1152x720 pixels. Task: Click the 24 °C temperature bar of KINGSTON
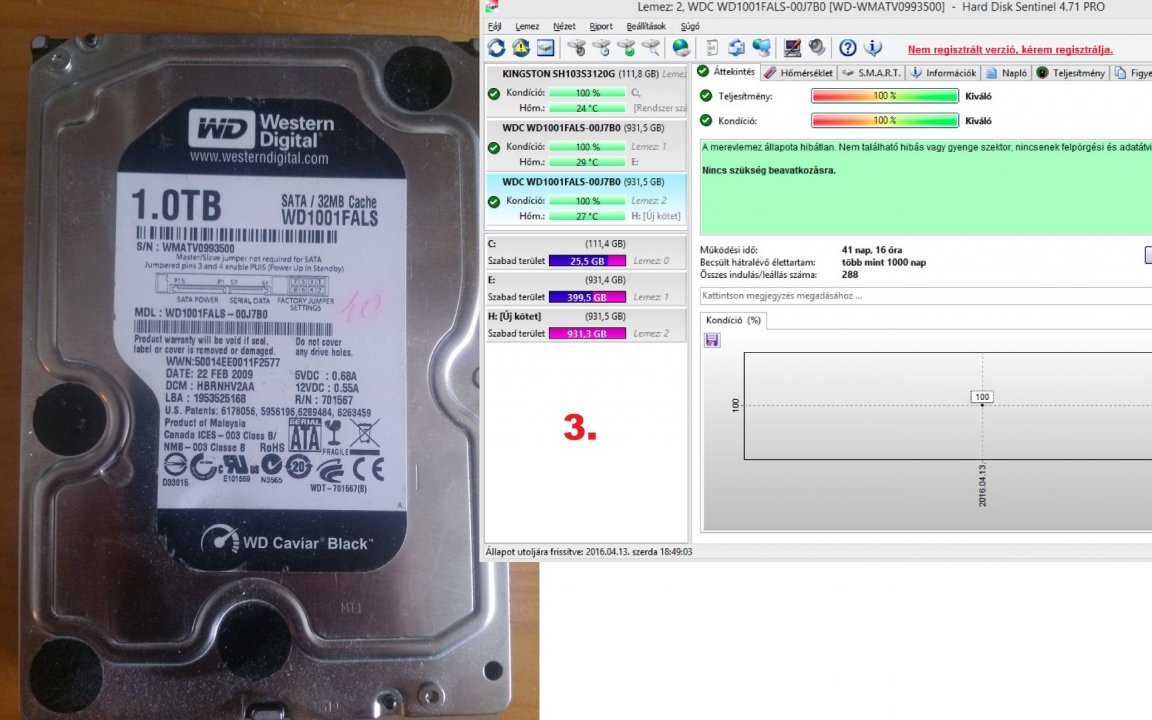coord(587,108)
